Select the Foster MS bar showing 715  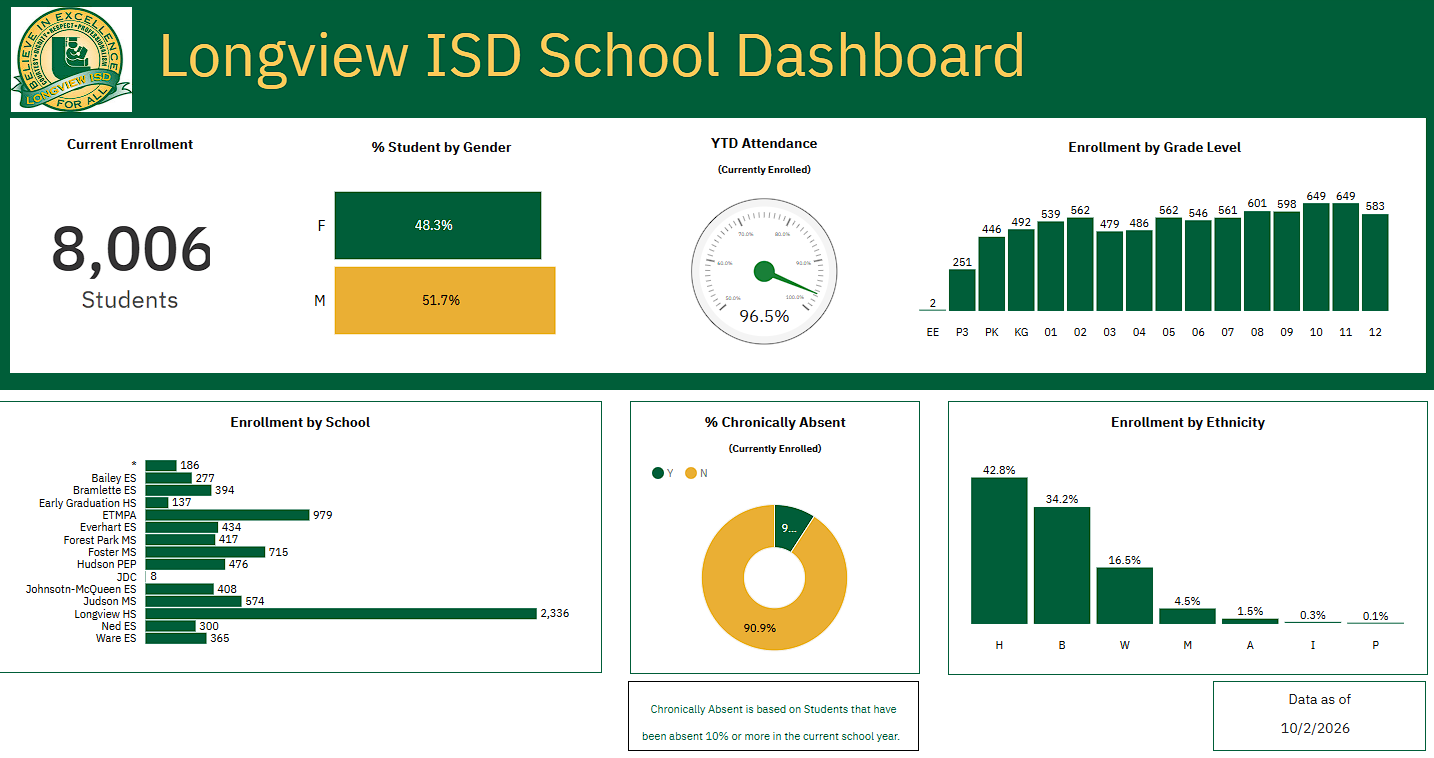point(205,552)
